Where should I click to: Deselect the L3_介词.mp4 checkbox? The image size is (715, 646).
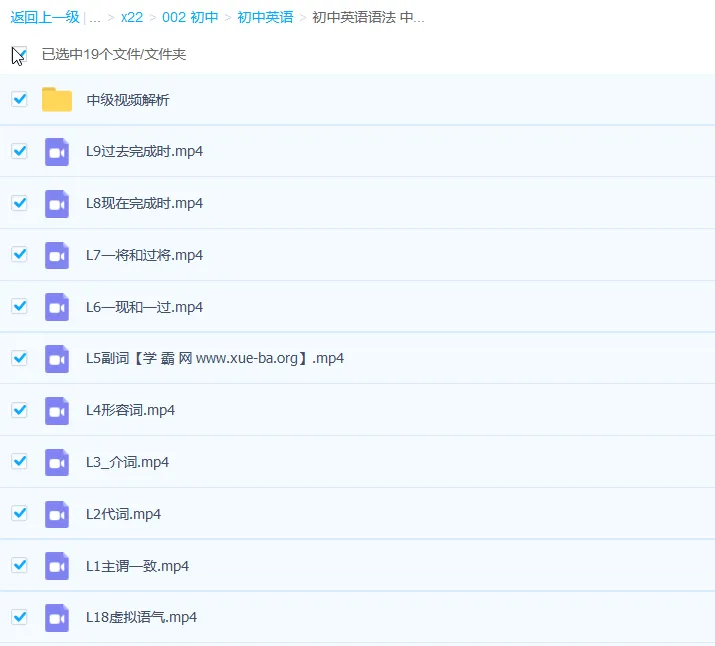pyautogui.click(x=19, y=461)
